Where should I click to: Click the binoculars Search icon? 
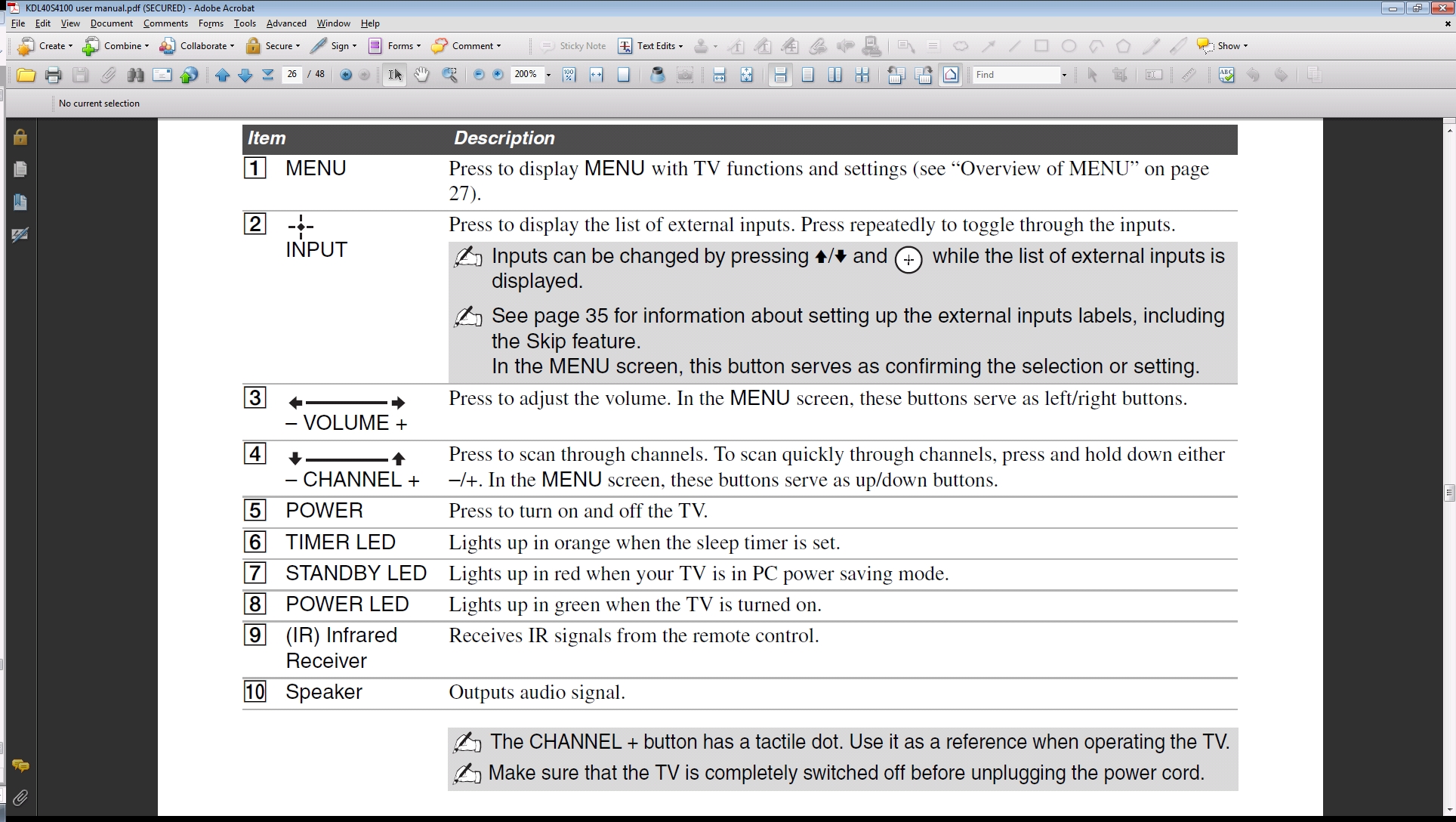[x=135, y=75]
